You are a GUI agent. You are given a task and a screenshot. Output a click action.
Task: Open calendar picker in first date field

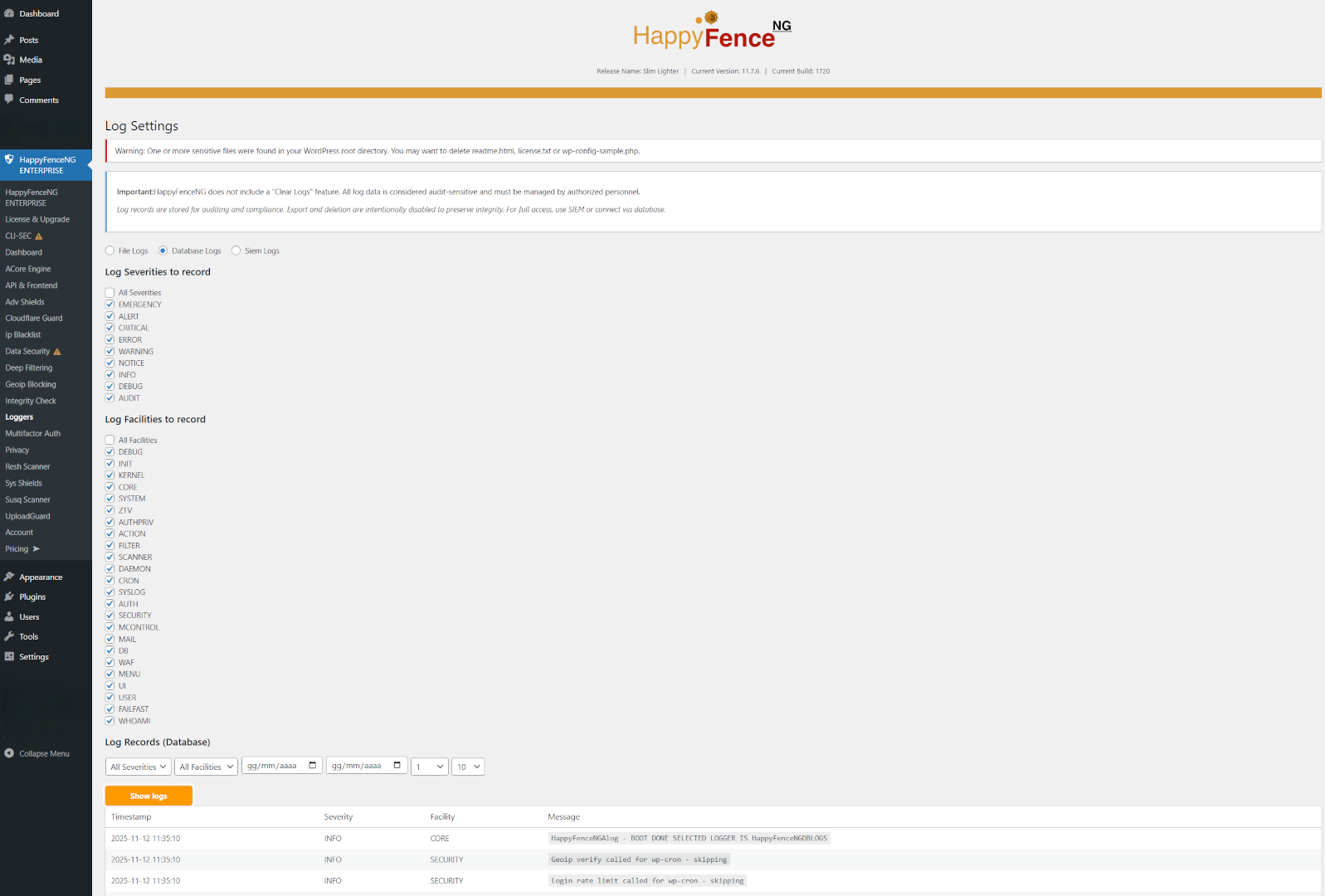313,766
